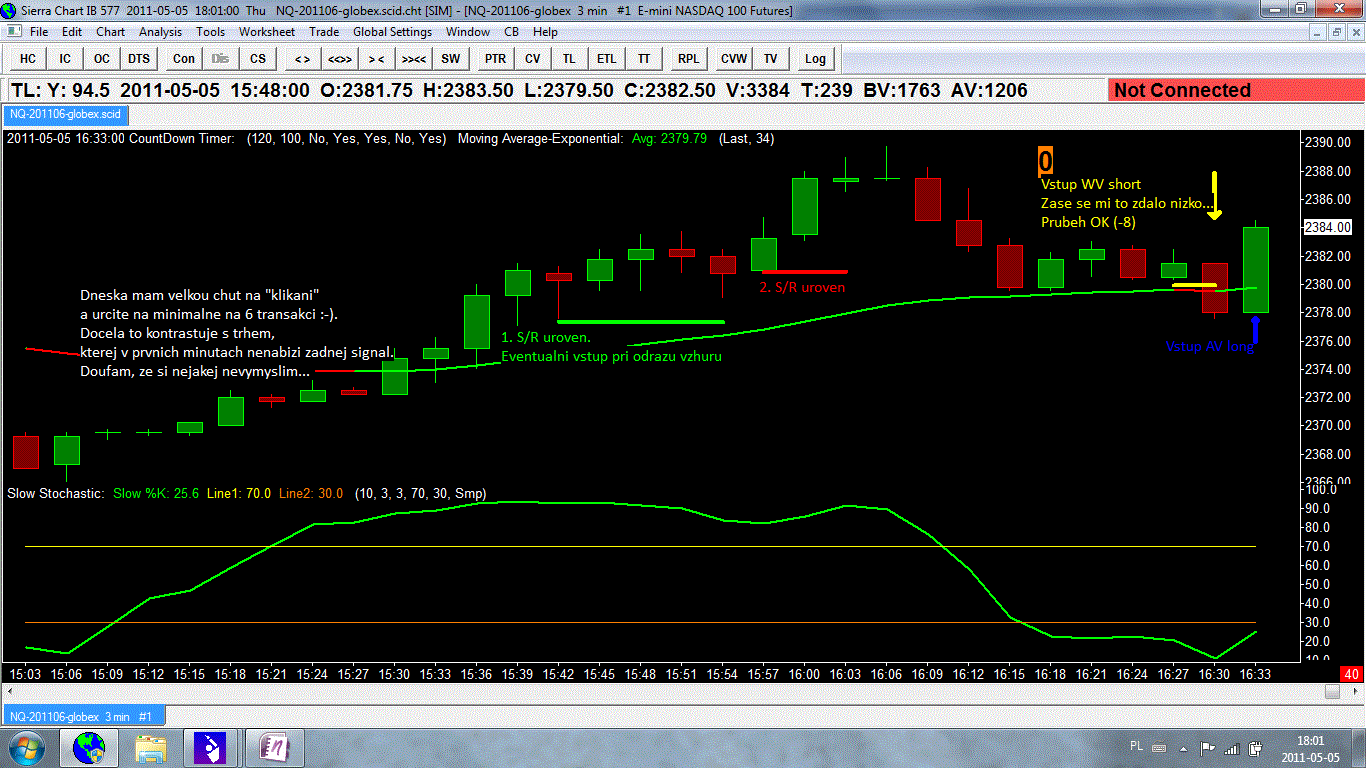Select the TL trend line tool
This screenshot has width=1366, height=768.
570,58
